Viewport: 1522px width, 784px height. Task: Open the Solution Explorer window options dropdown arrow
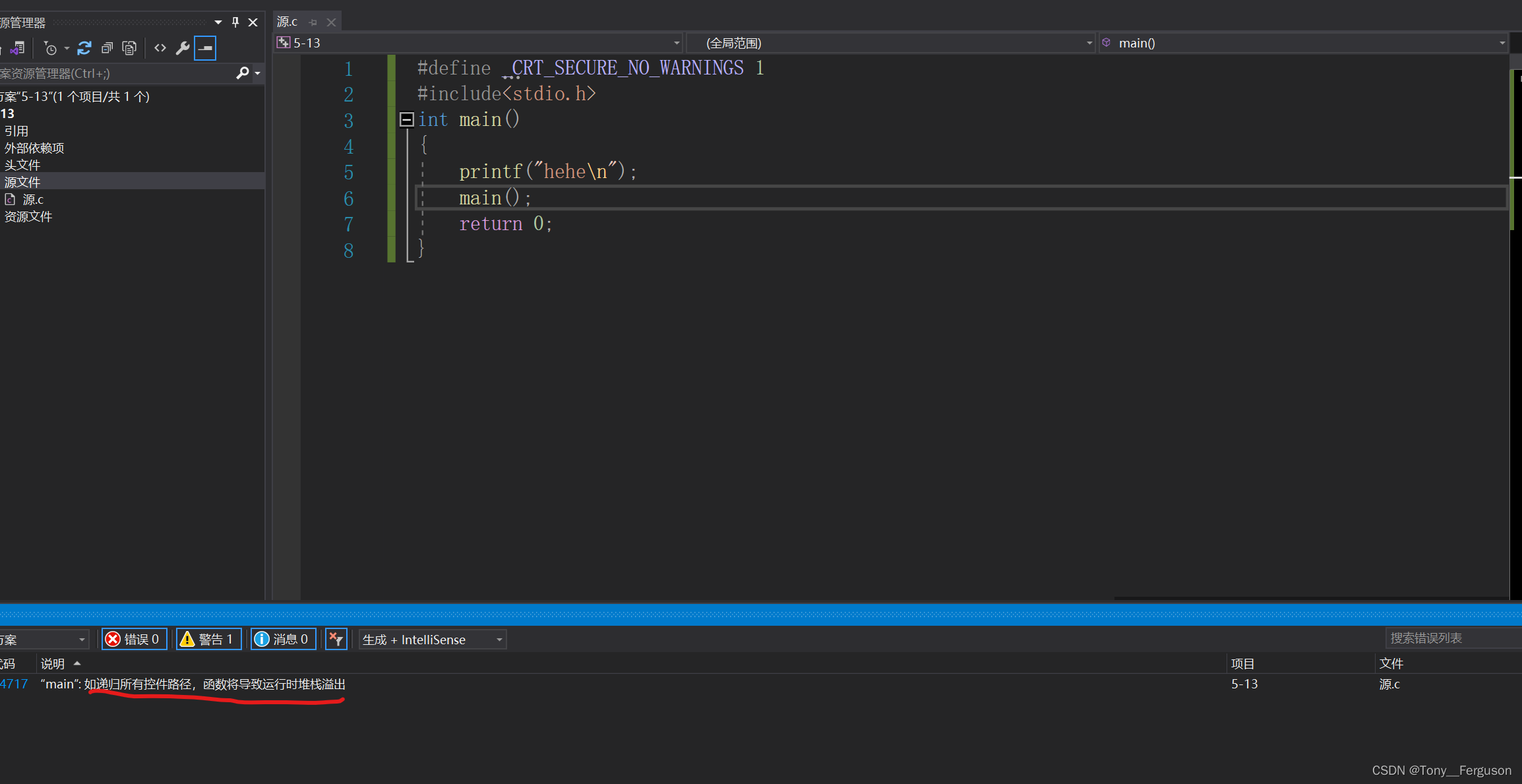coord(218,22)
